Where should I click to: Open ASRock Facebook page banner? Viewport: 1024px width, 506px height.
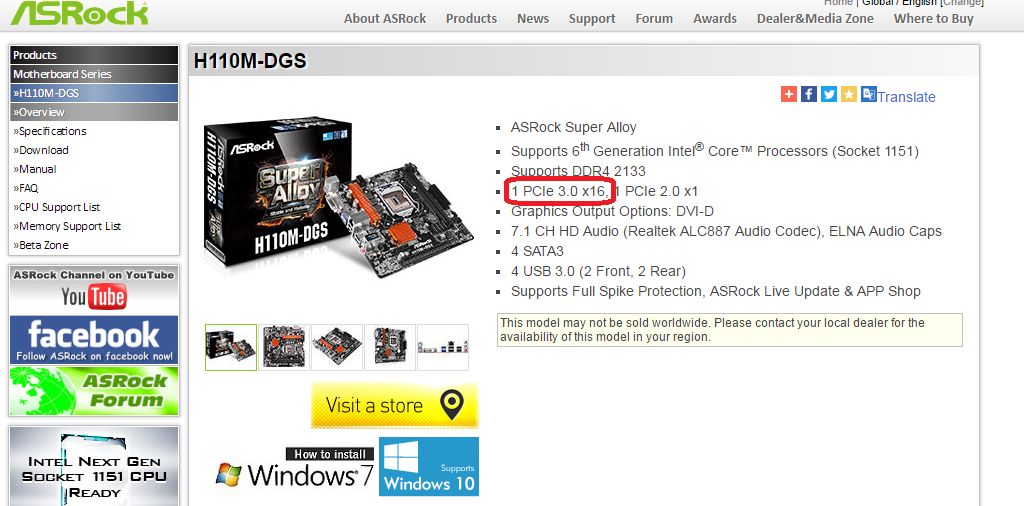pyautogui.click(x=93, y=340)
